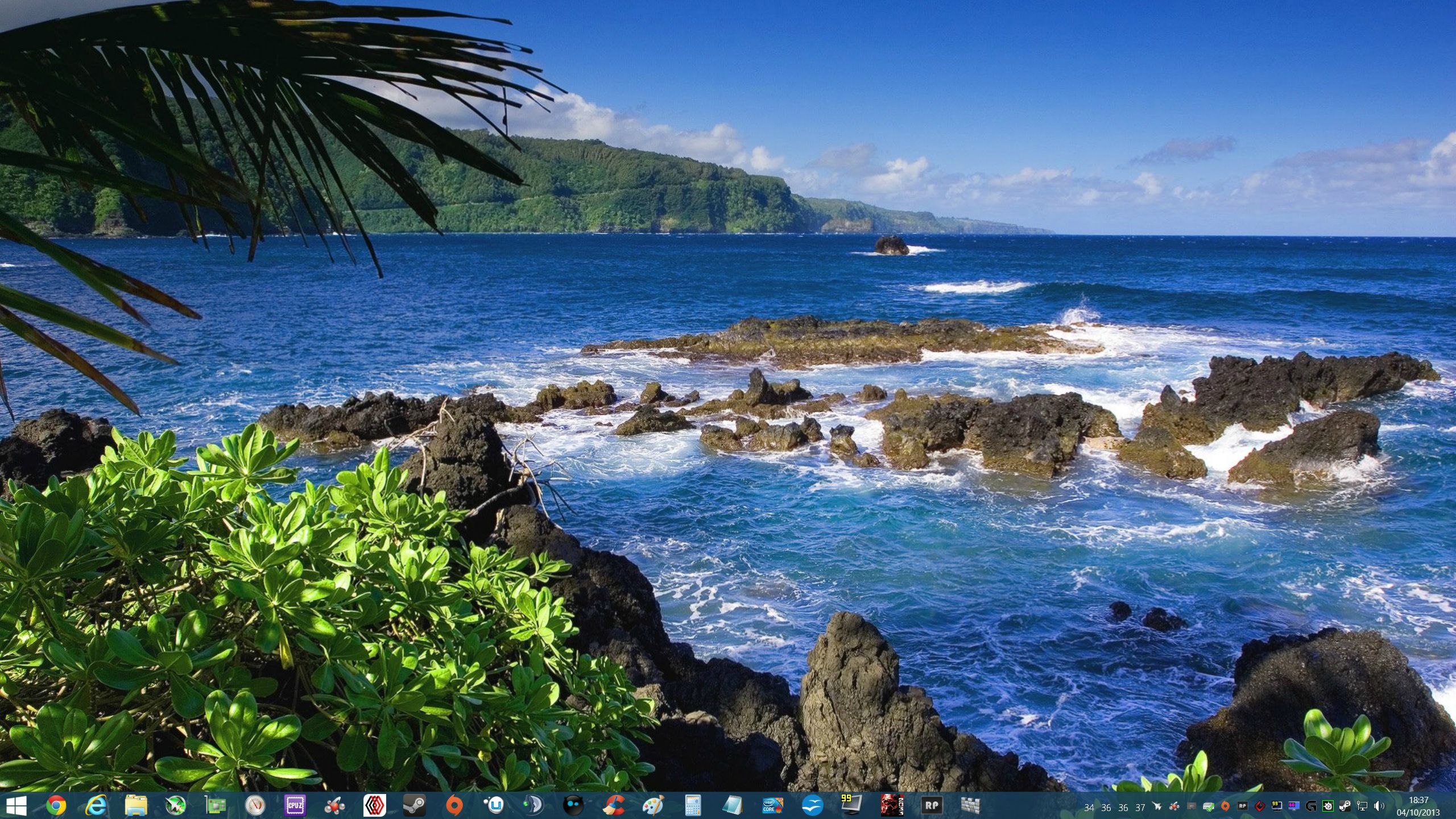Launch Metro 2033 from the taskbar
Viewport: 1456px width, 819px height.
pyautogui.click(x=892, y=805)
